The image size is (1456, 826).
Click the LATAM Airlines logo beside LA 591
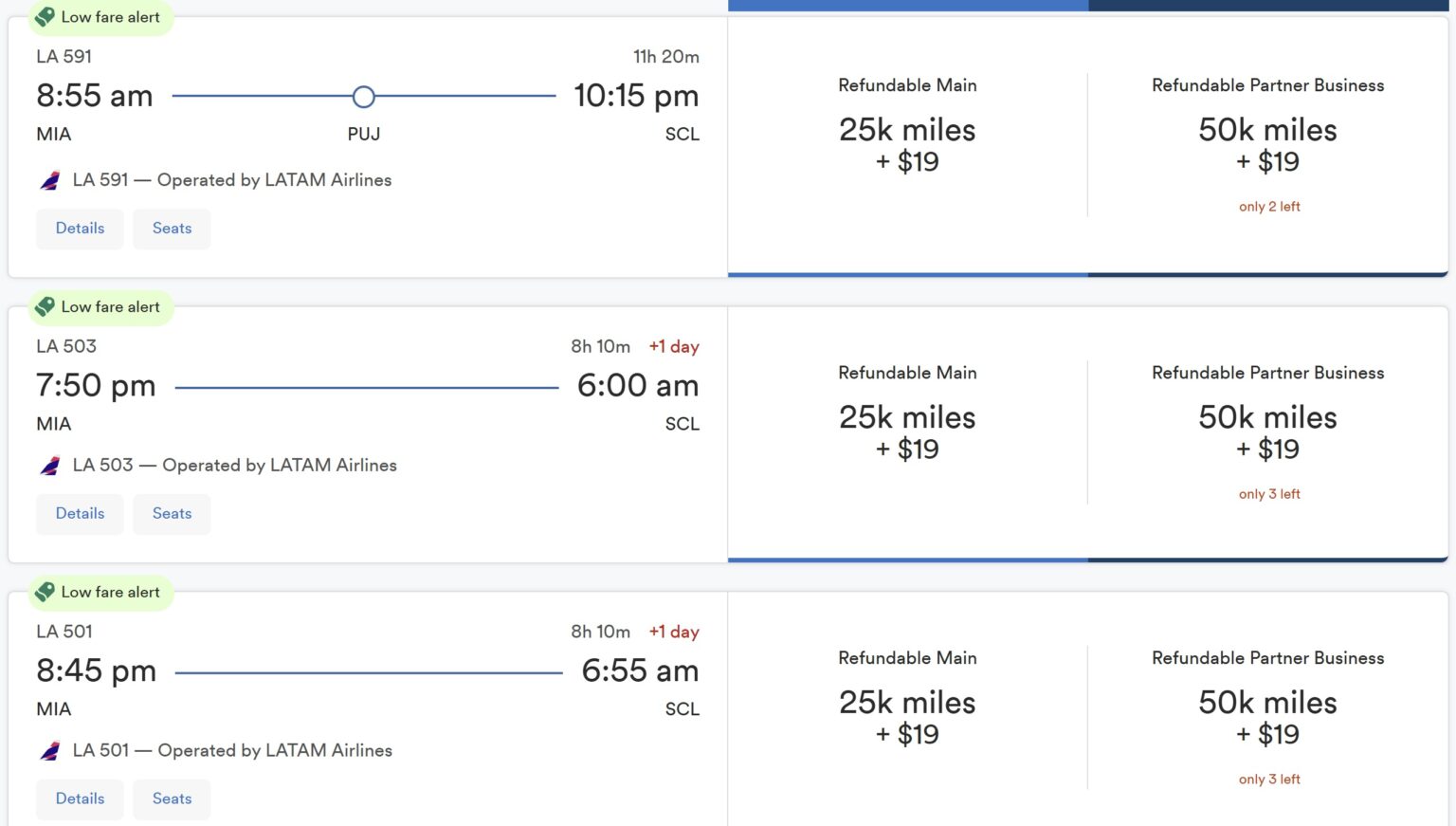click(48, 179)
